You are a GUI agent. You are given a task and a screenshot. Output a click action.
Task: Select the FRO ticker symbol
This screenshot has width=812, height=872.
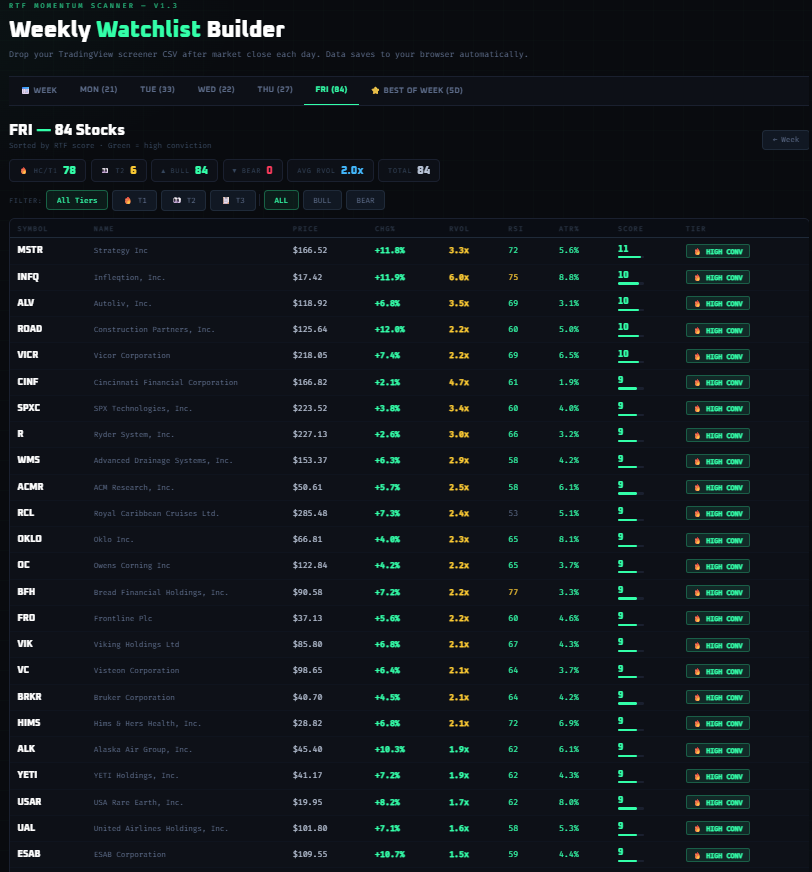pyautogui.click(x=26, y=618)
